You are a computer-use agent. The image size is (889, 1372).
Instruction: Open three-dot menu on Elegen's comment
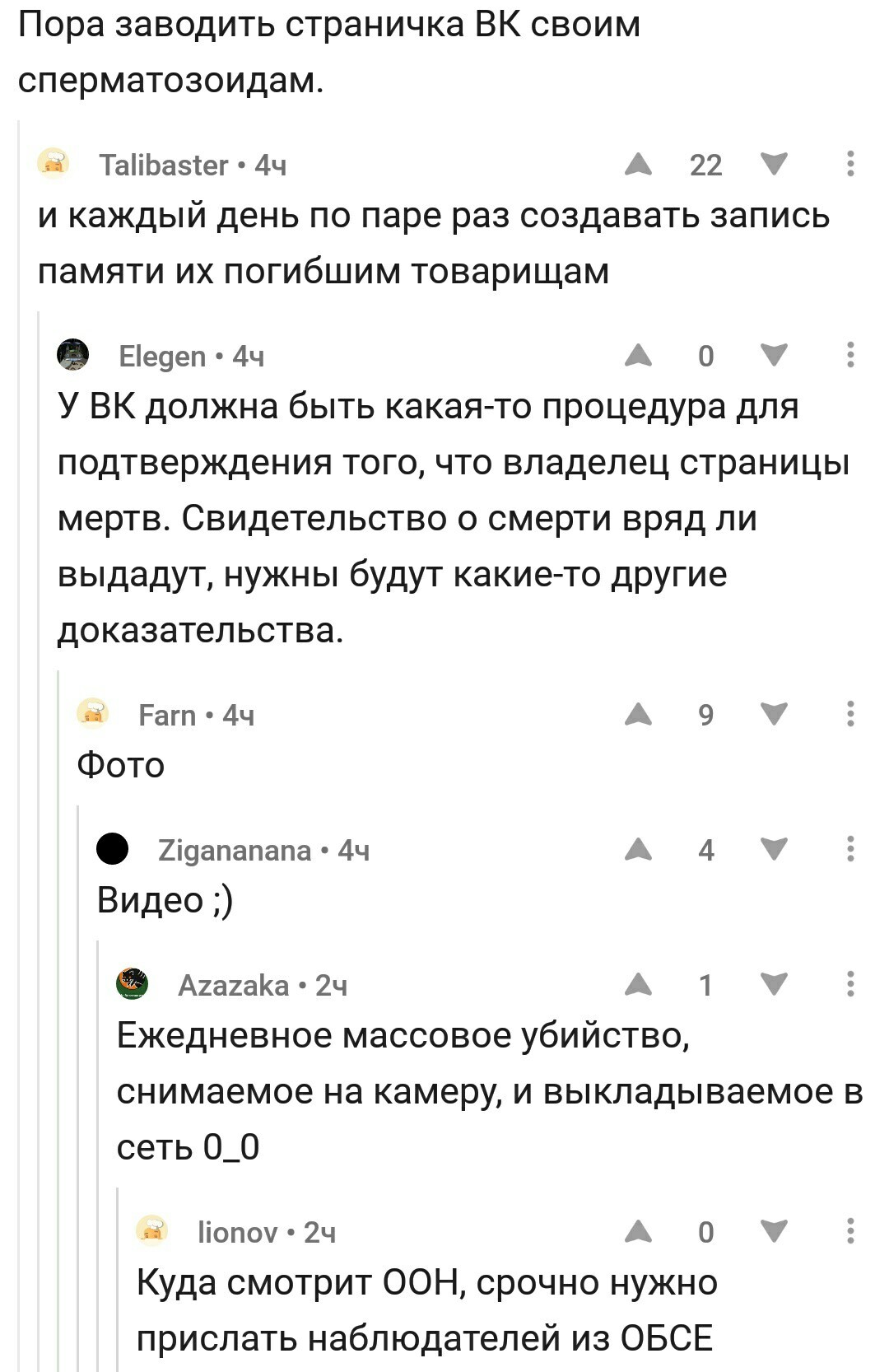point(850,355)
